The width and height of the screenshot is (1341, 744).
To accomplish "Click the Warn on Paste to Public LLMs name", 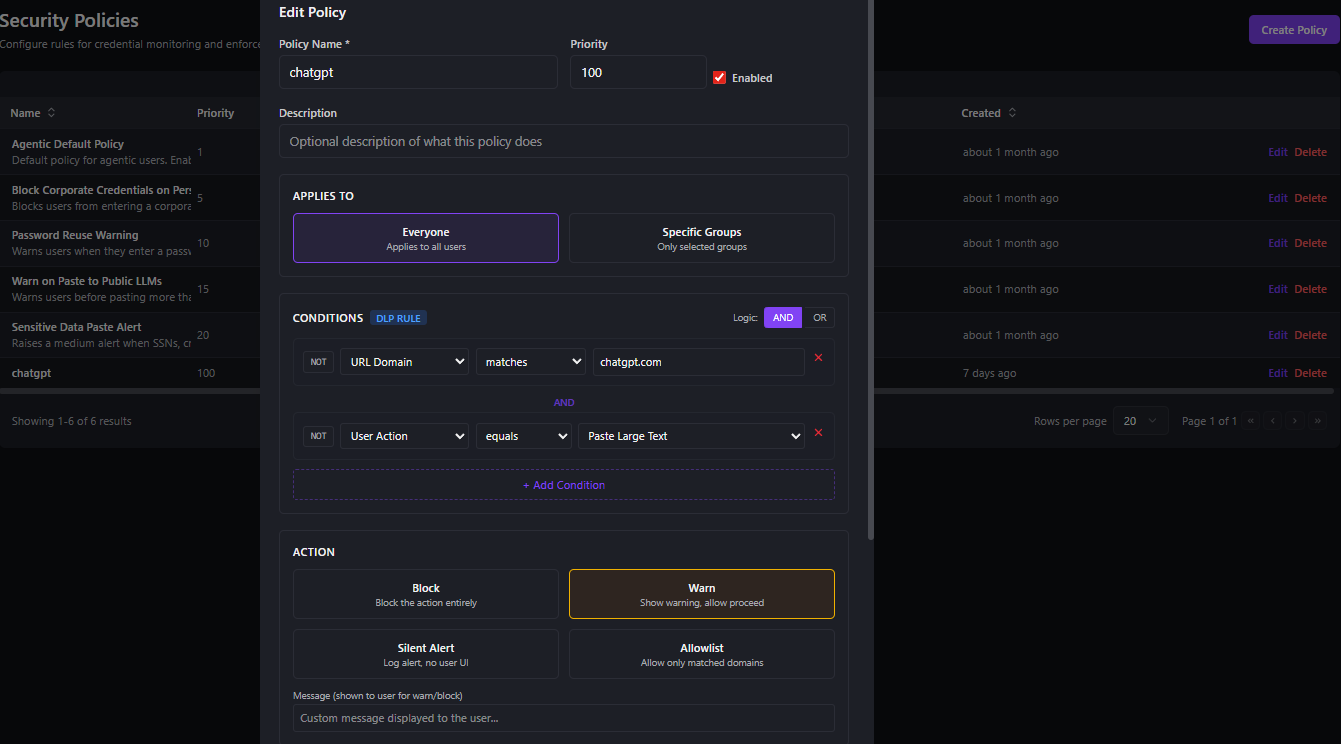I will tap(87, 281).
